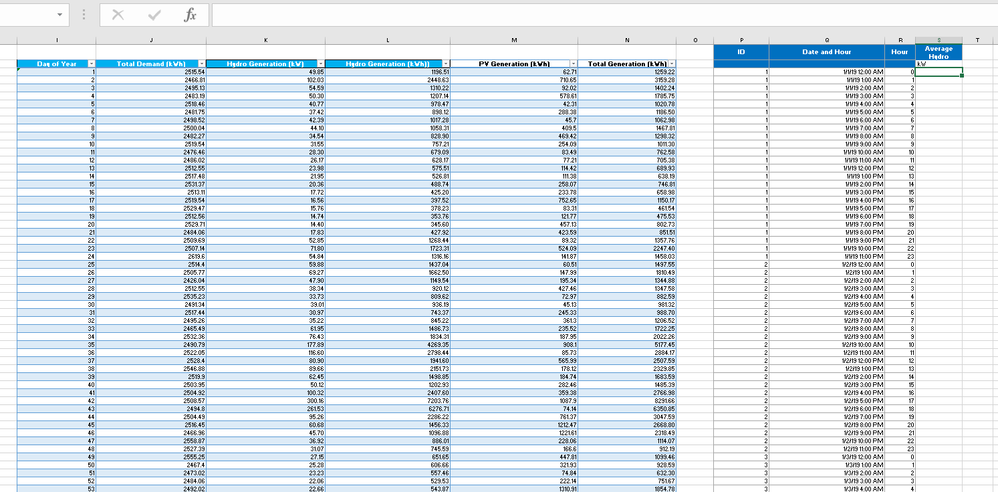Click the 'Total Generation (kWh)' header cell
Viewport: 998px width, 492px height.
coord(627,64)
